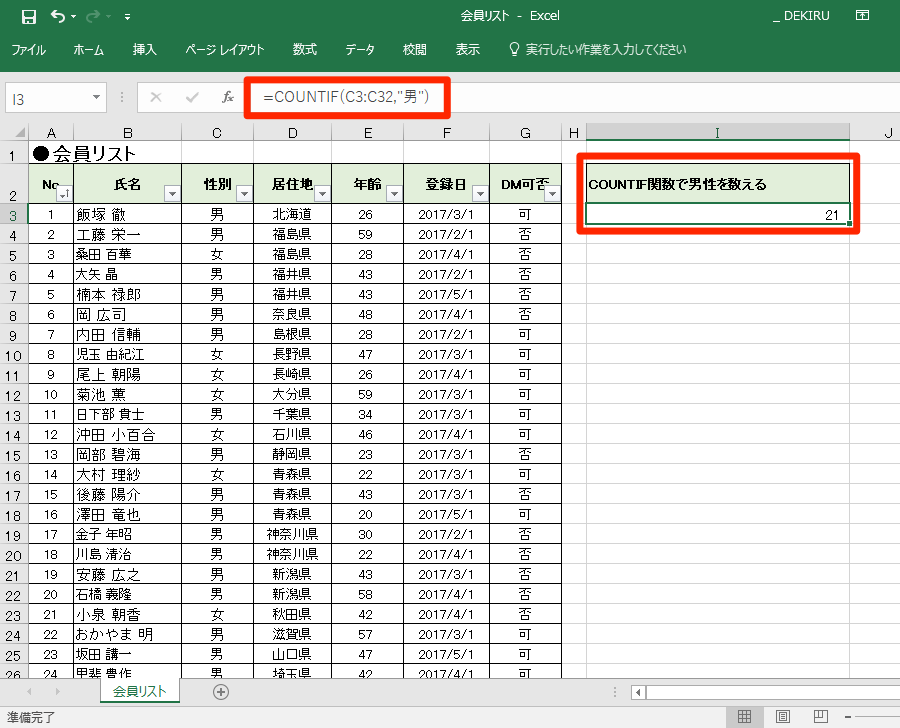Image resolution: width=900 pixels, height=728 pixels.
Task: Select row 10 header
Action: [13, 355]
